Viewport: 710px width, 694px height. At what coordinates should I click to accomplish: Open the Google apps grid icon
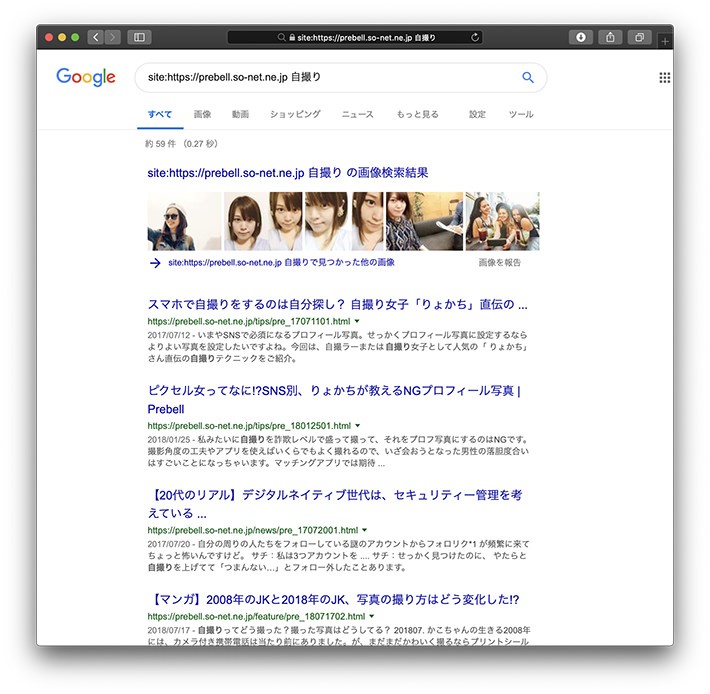664,77
